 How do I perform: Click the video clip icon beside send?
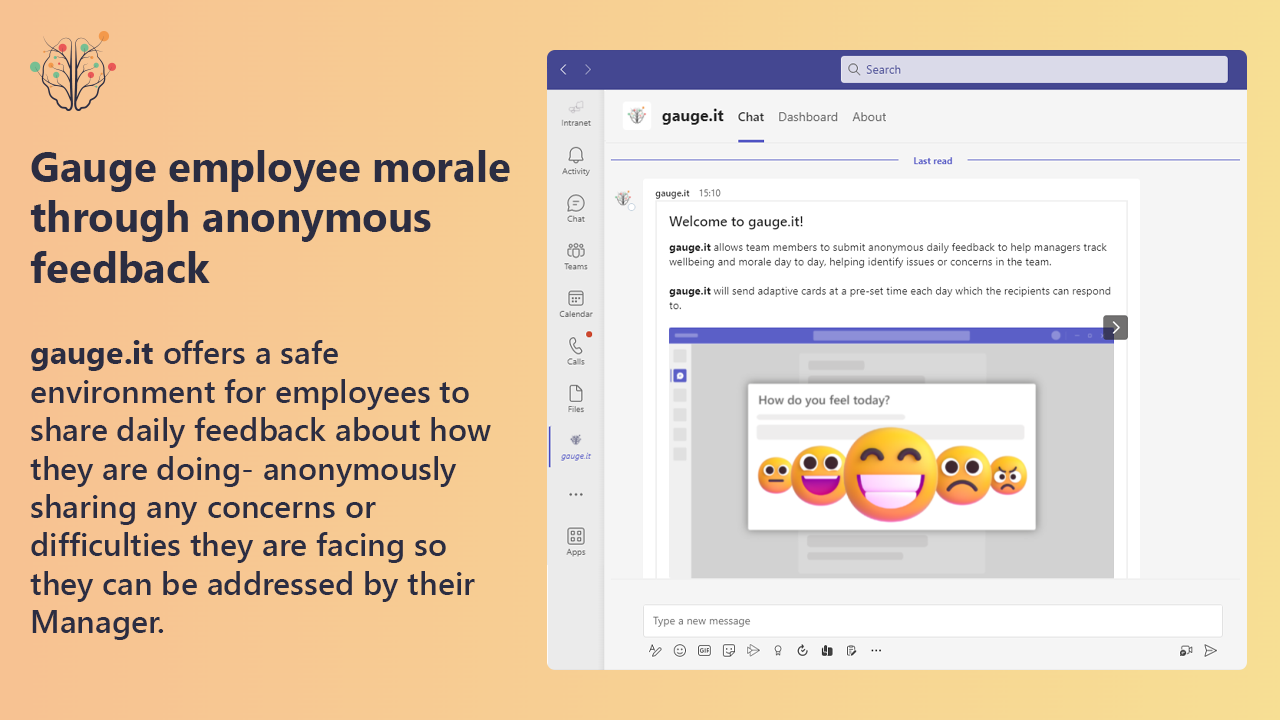click(x=1186, y=650)
